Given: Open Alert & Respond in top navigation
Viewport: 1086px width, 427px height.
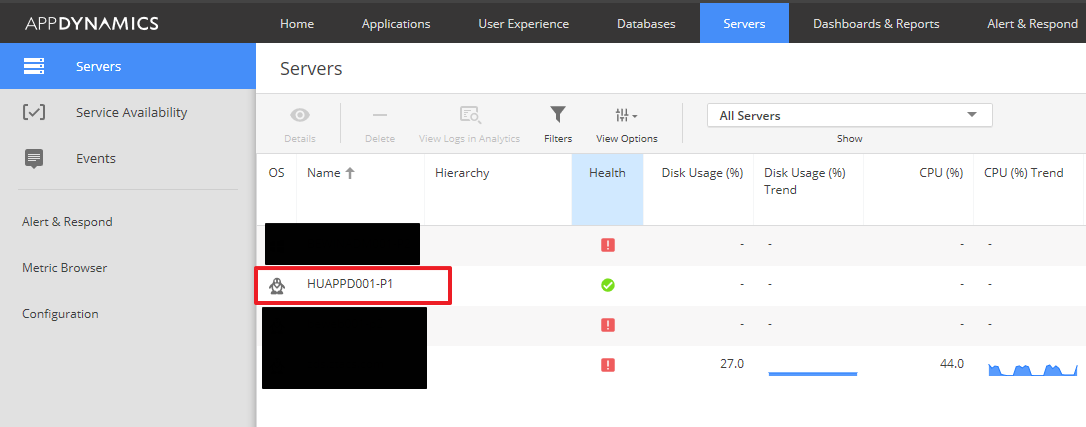Looking at the screenshot, I should pyautogui.click(x=1032, y=24).
